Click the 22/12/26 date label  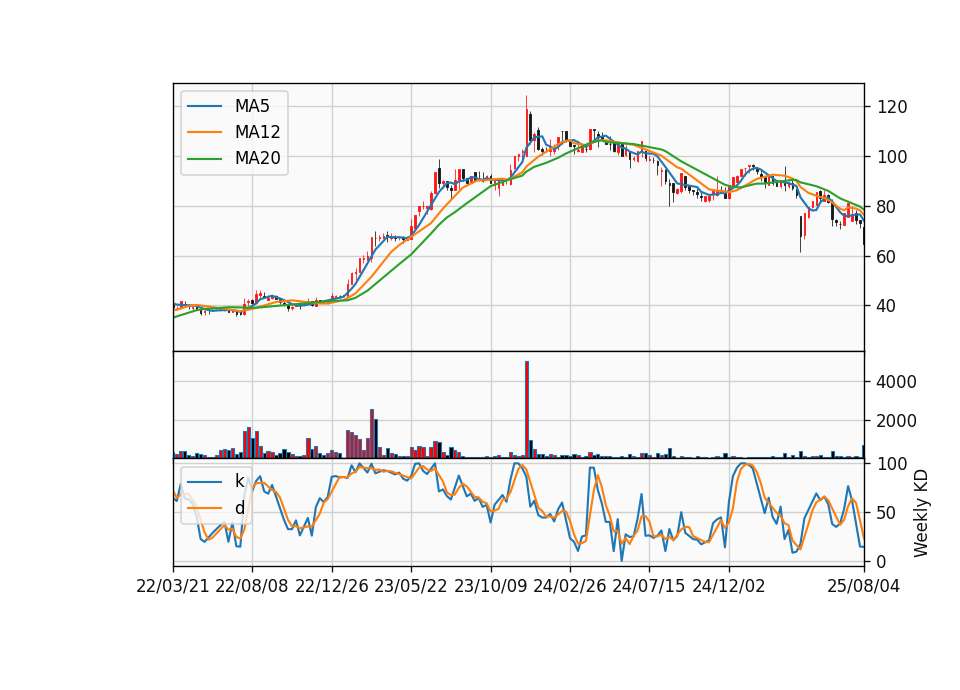tap(332, 586)
